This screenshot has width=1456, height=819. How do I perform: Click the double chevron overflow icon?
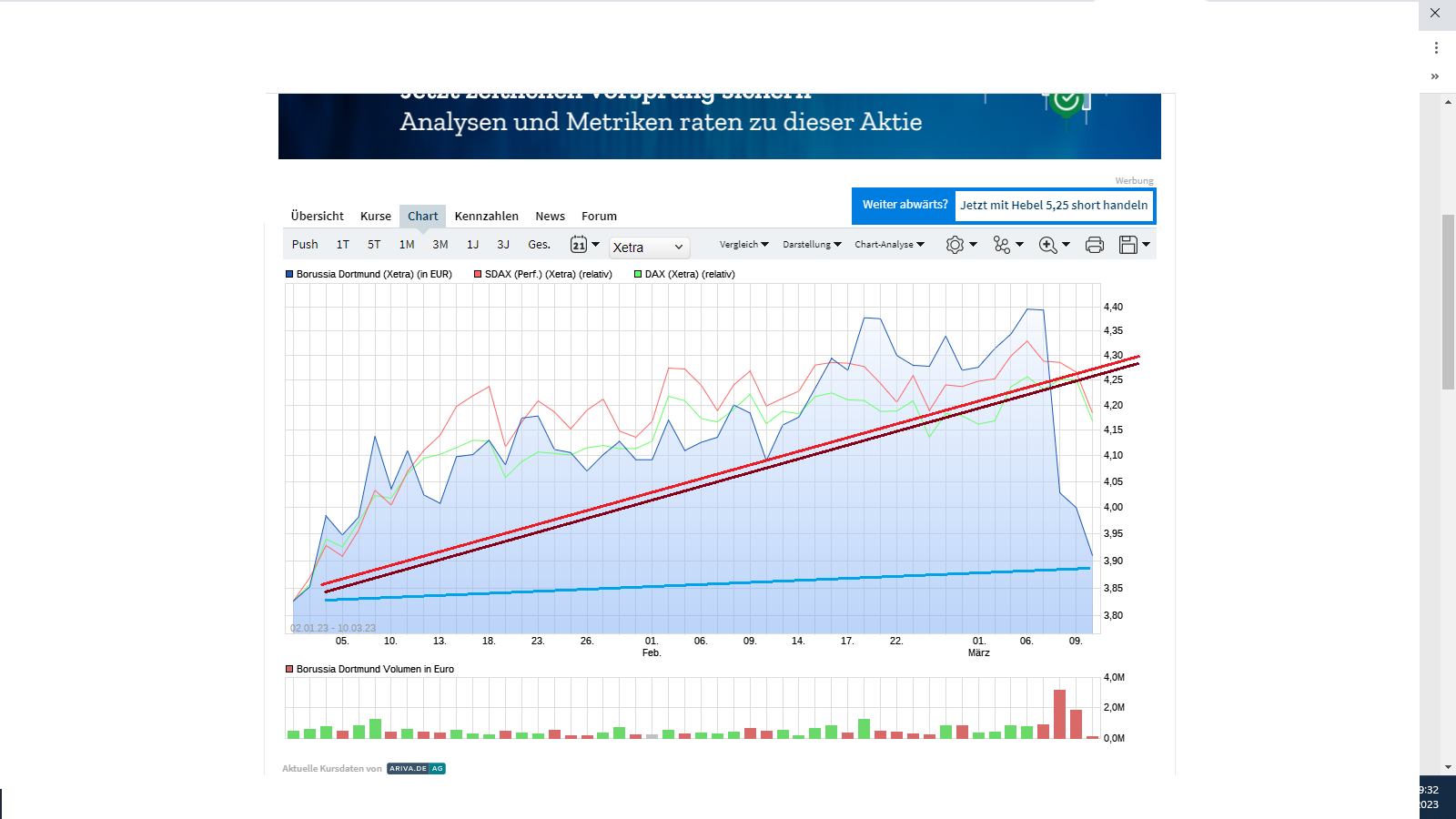(x=1435, y=76)
